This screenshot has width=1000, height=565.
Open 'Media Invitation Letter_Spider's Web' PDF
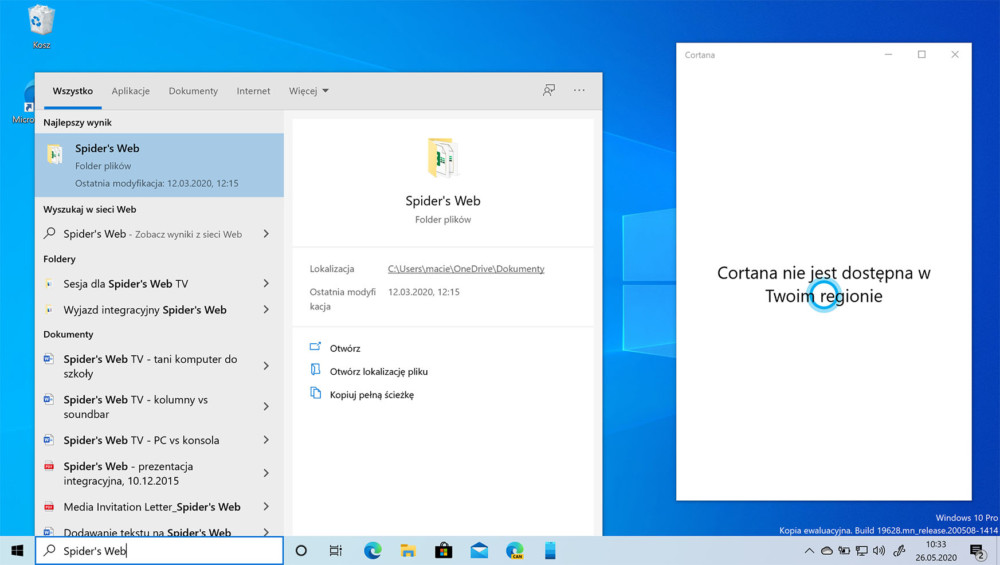click(x=146, y=507)
